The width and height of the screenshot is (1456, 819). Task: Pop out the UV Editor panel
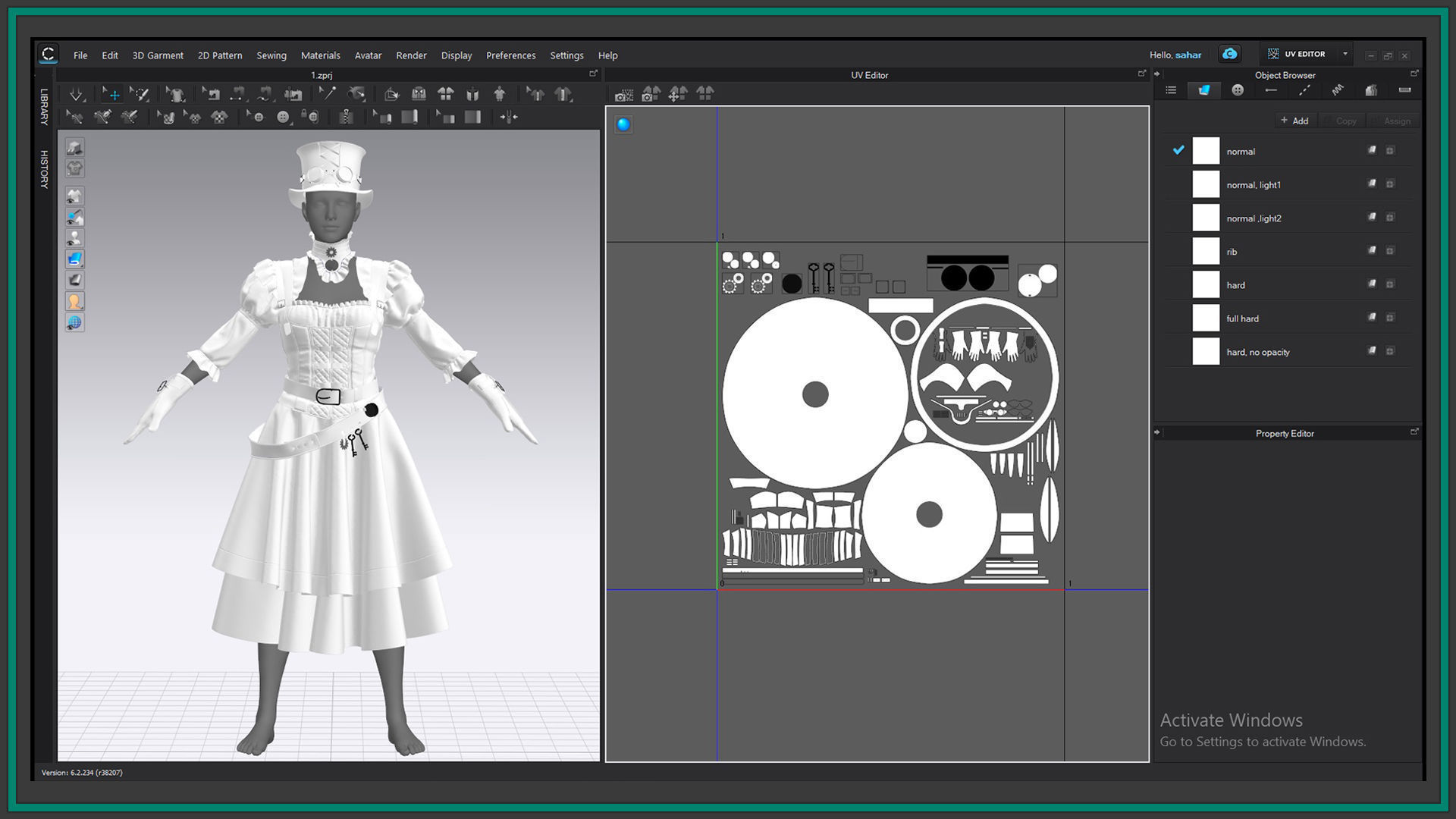(x=1141, y=74)
